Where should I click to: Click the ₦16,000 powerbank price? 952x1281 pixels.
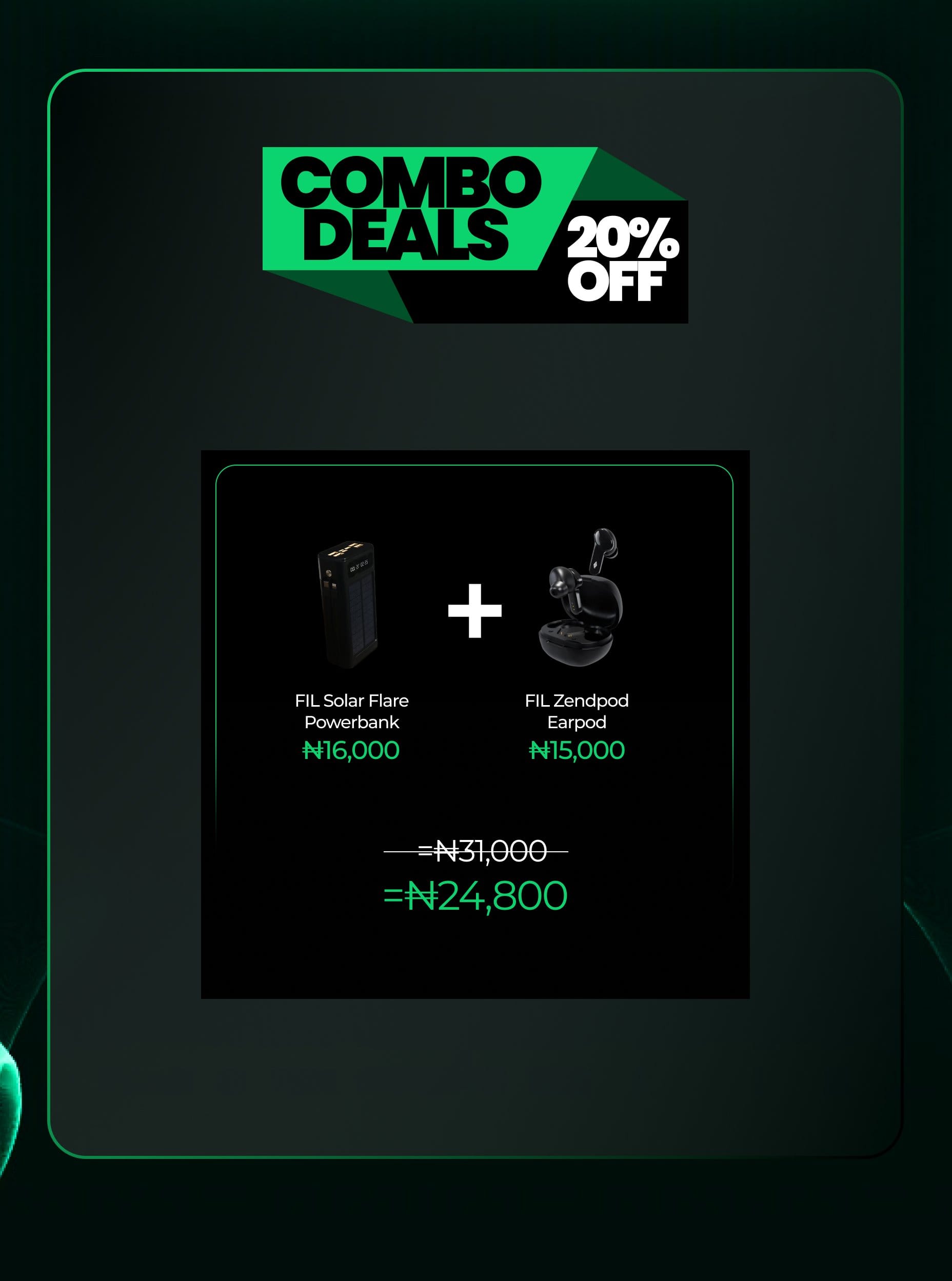[350, 751]
